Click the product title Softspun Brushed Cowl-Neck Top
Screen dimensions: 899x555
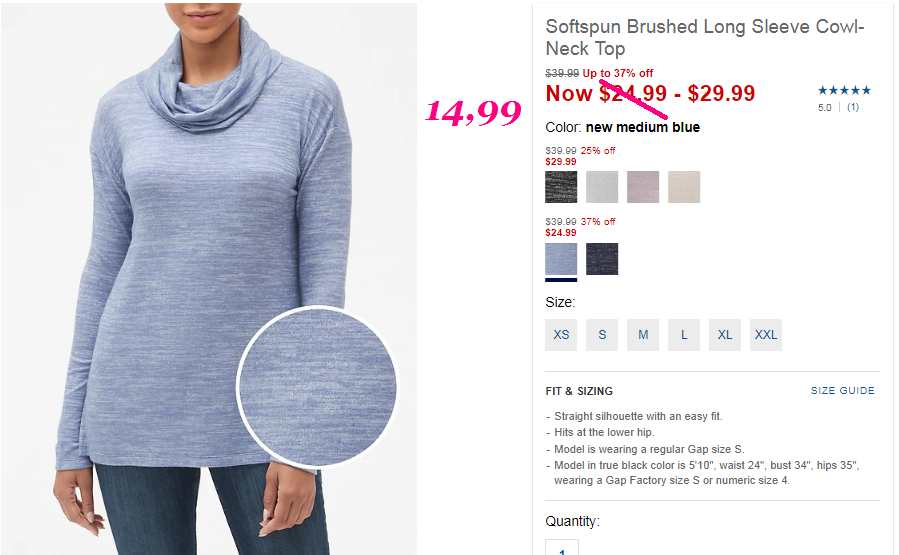click(x=705, y=37)
